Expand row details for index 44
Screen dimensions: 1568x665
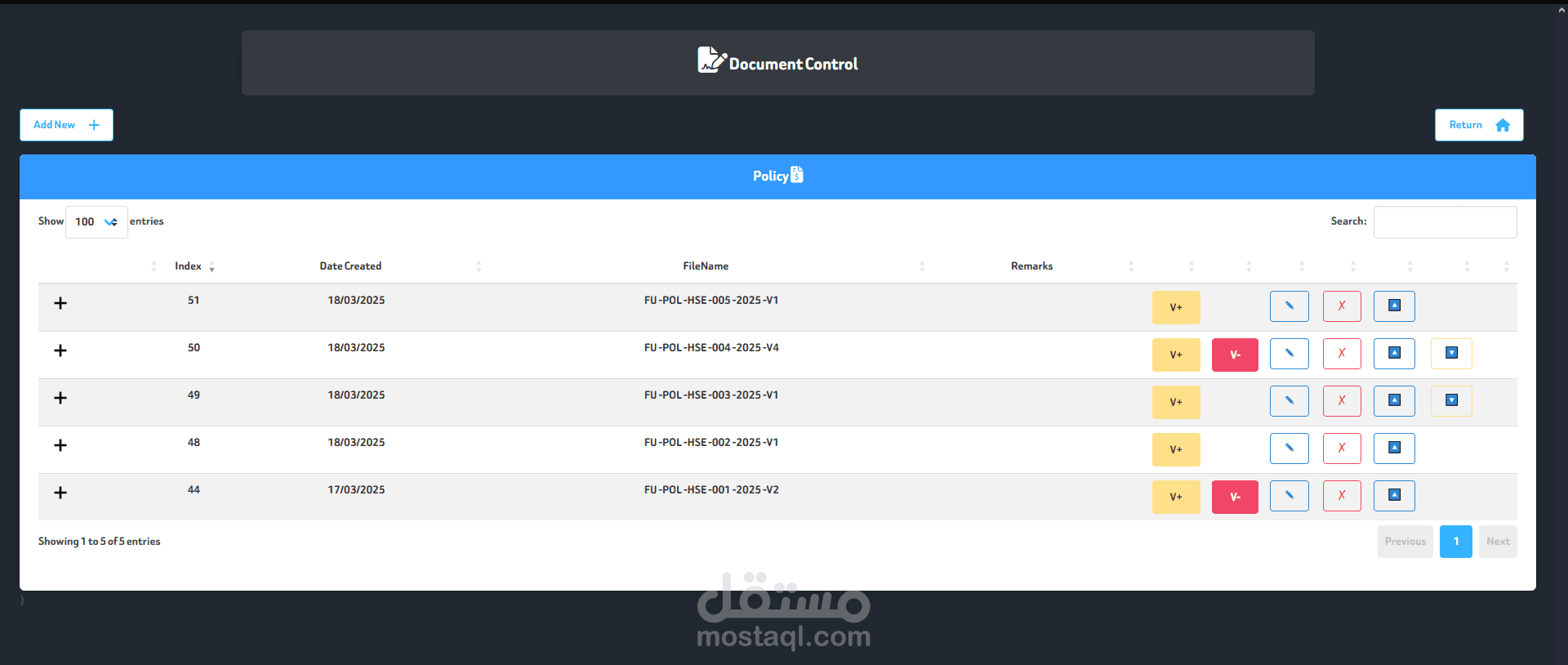60,493
